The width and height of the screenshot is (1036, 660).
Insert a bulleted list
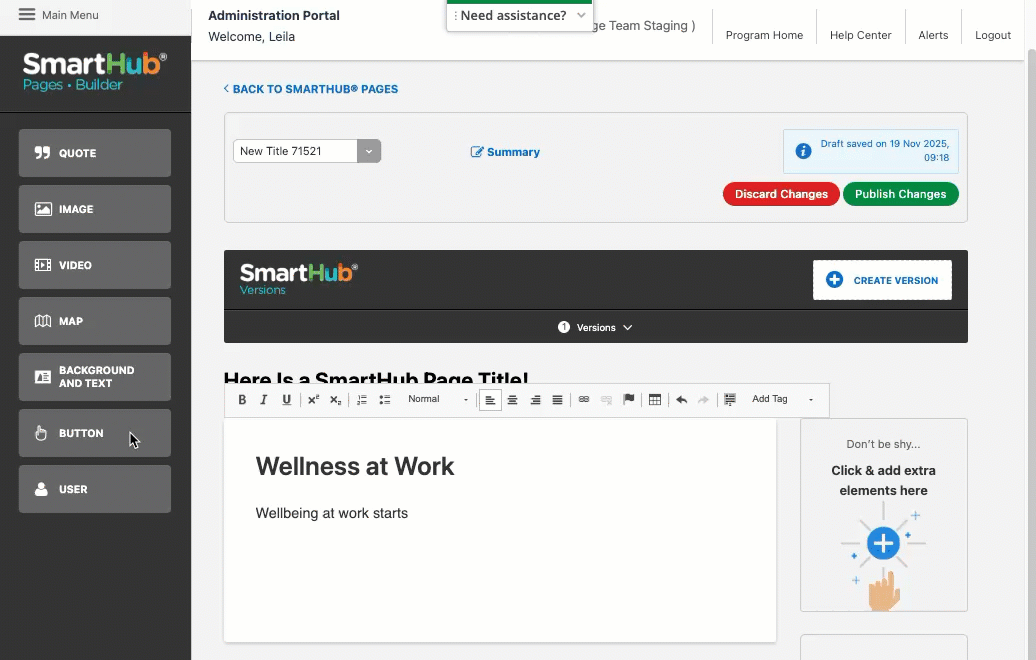385,400
